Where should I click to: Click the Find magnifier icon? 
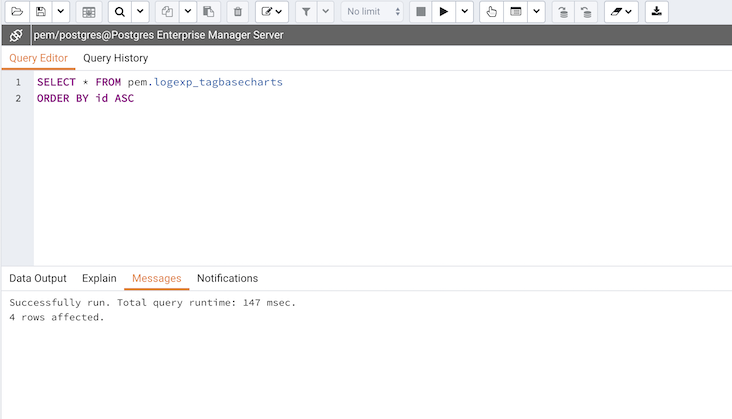point(120,12)
